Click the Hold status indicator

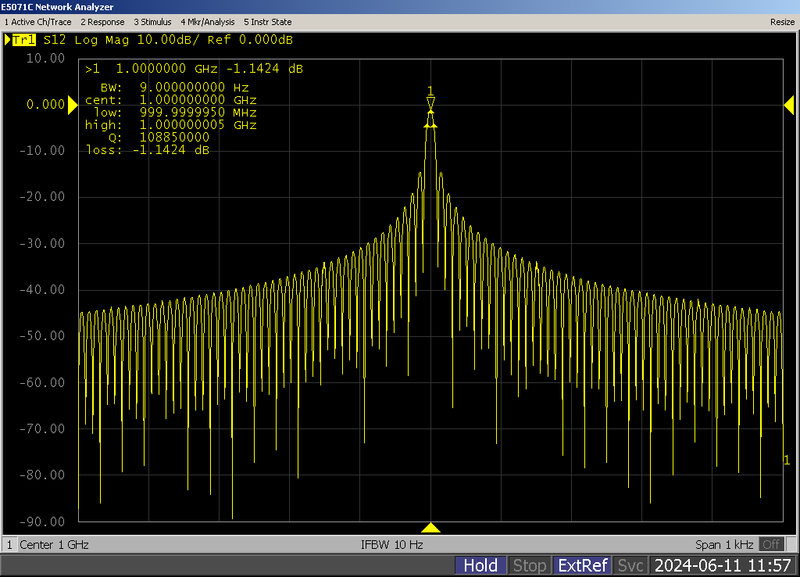pyautogui.click(x=481, y=566)
